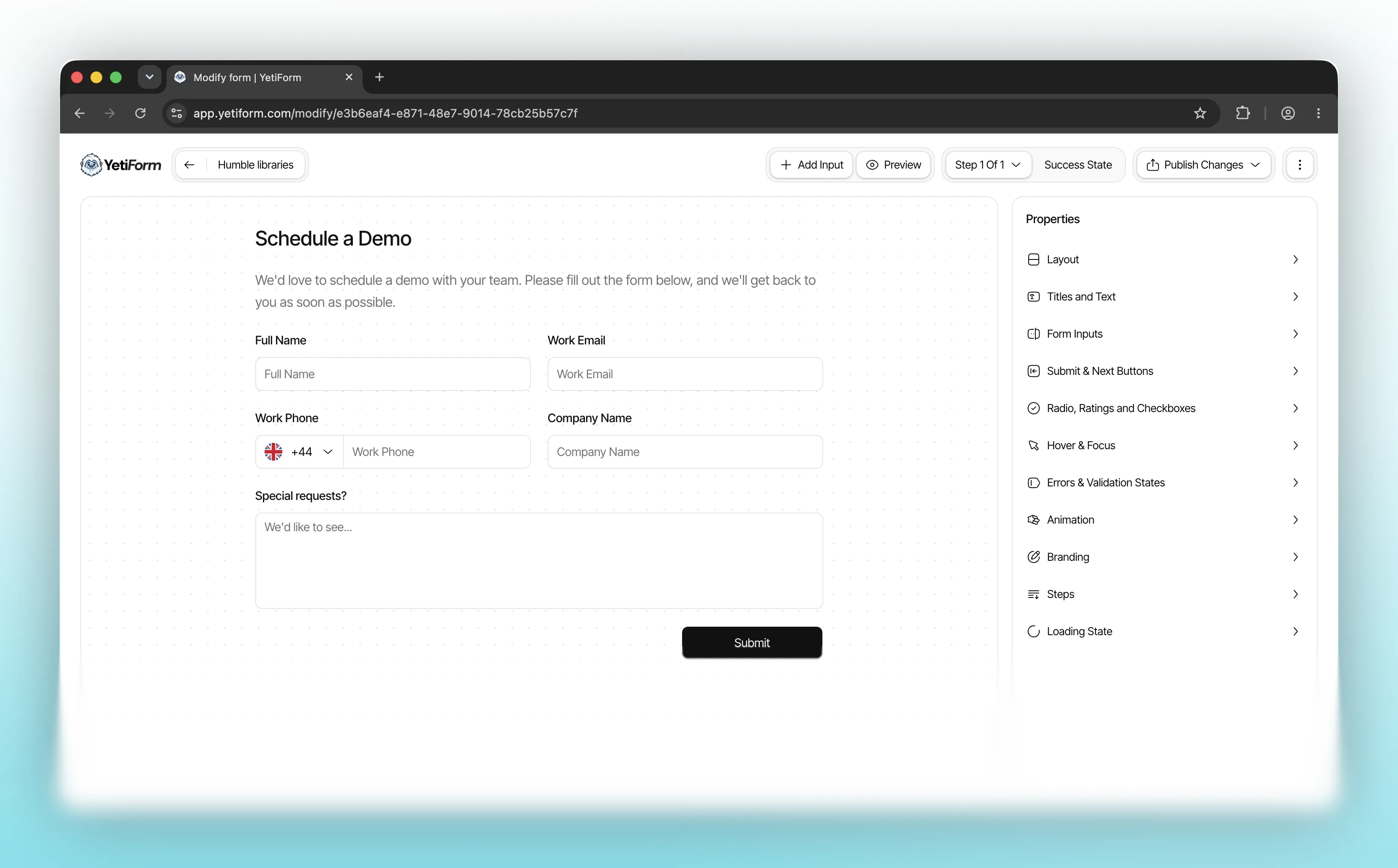Expand the Animation section chevron
The width and height of the screenshot is (1398, 868).
coord(1295,520)
